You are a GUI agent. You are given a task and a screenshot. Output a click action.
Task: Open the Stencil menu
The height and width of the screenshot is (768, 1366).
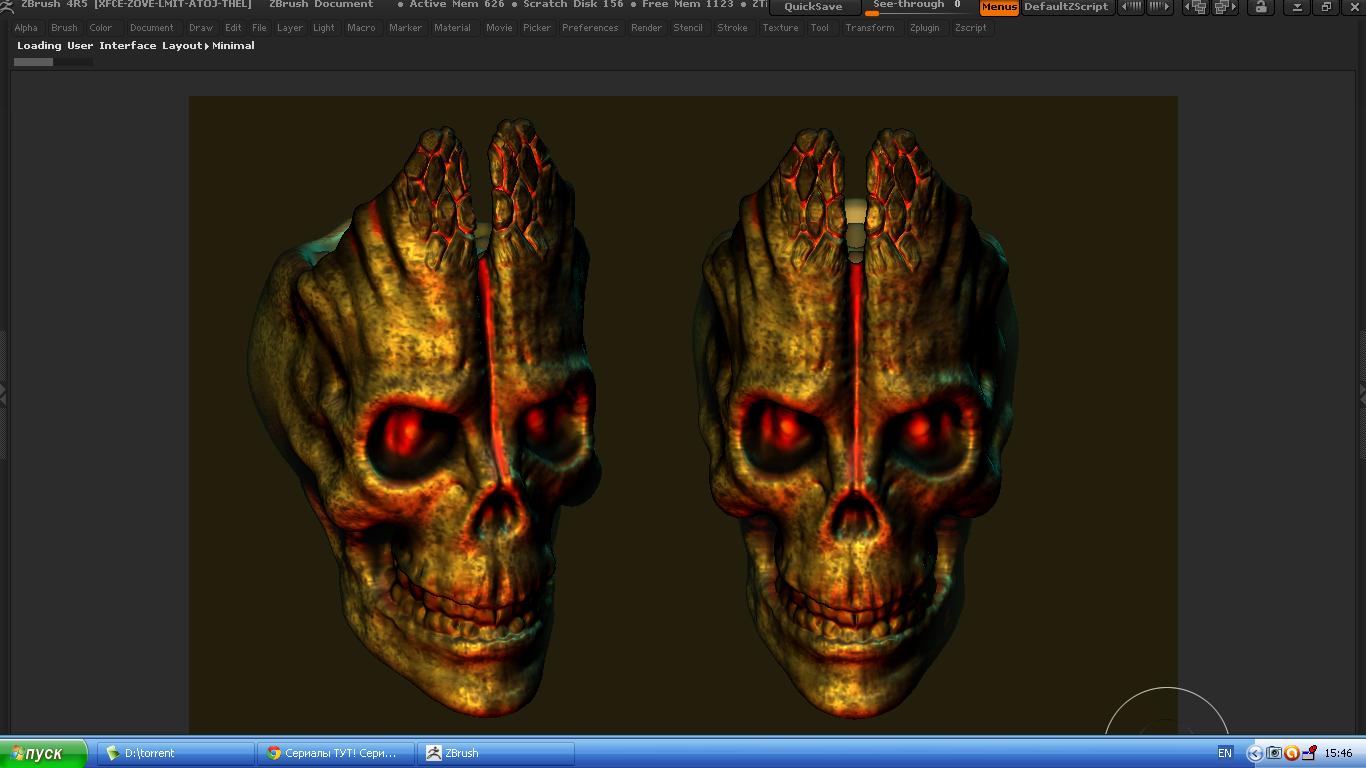pyautogui.click(x=688, y=28)
